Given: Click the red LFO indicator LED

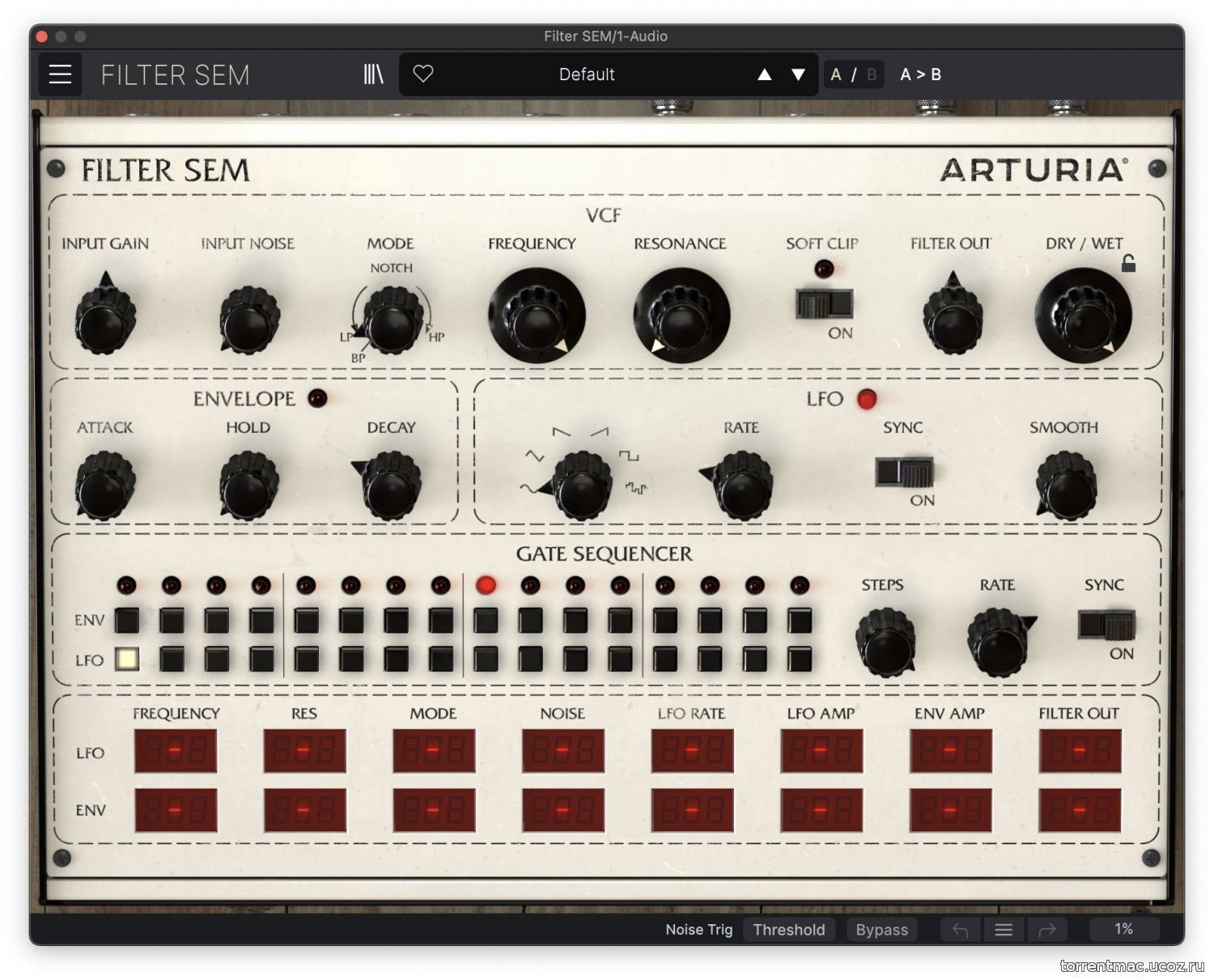Looking at the screenshot, I should click(x=867, y=399).
